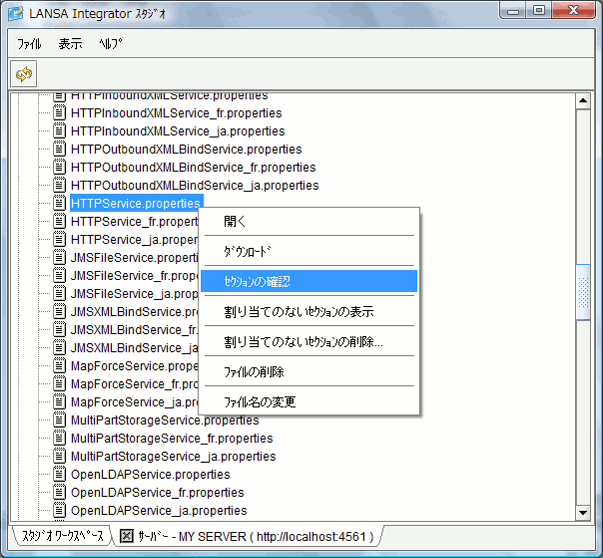This screenshot has height=558, width=603.
Task: Select MapForceService.properties file name
Action: 135,366
